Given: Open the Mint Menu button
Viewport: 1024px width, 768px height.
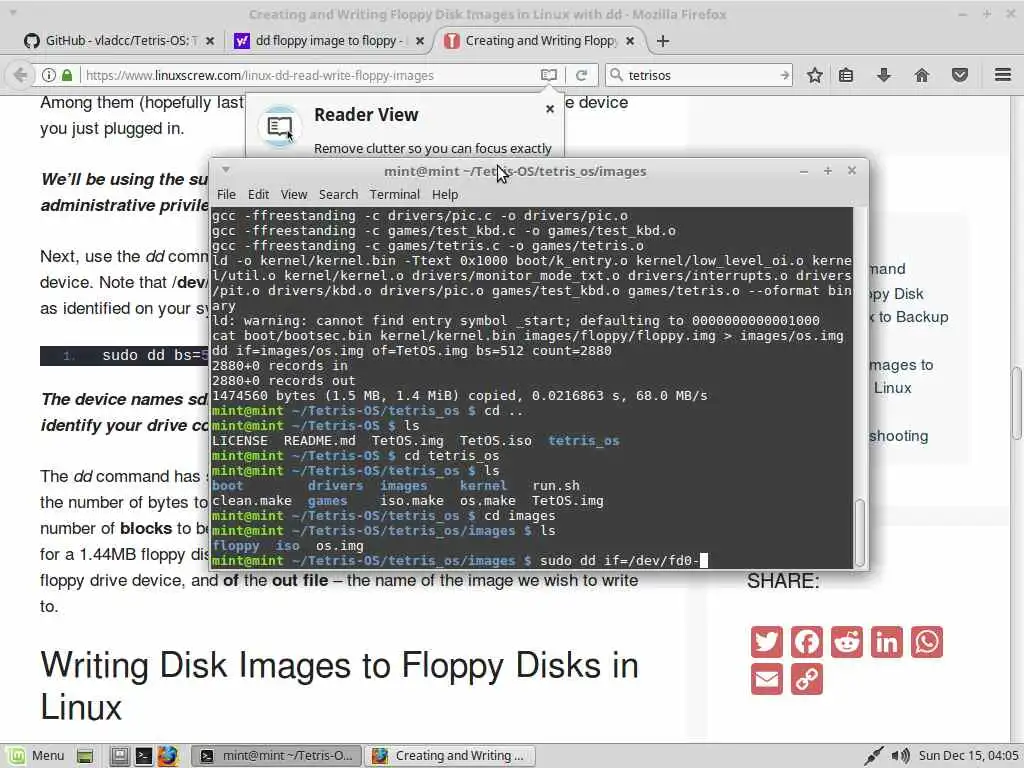Looking at the screenshot, I should 37,756.
